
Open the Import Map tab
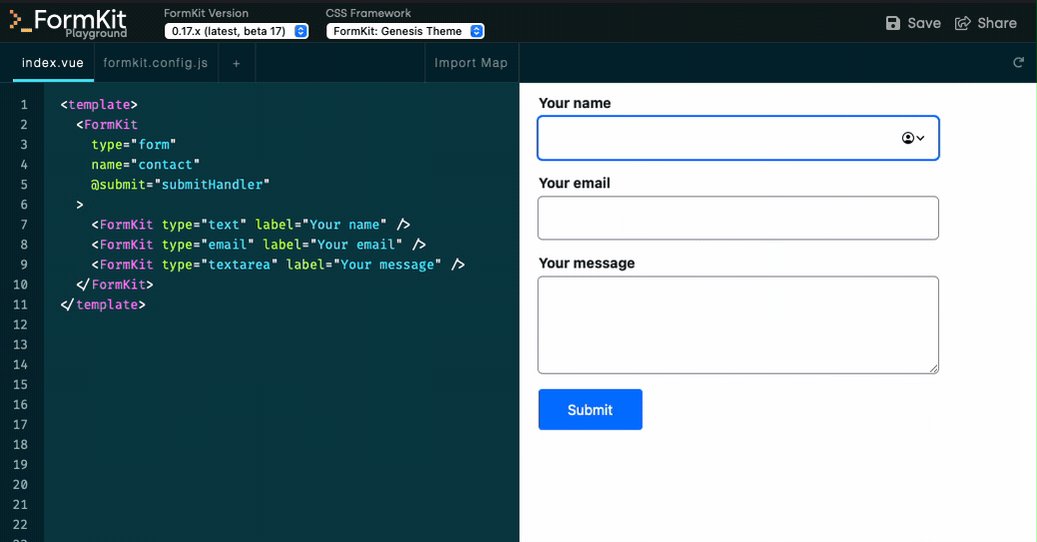coord(471,63)
